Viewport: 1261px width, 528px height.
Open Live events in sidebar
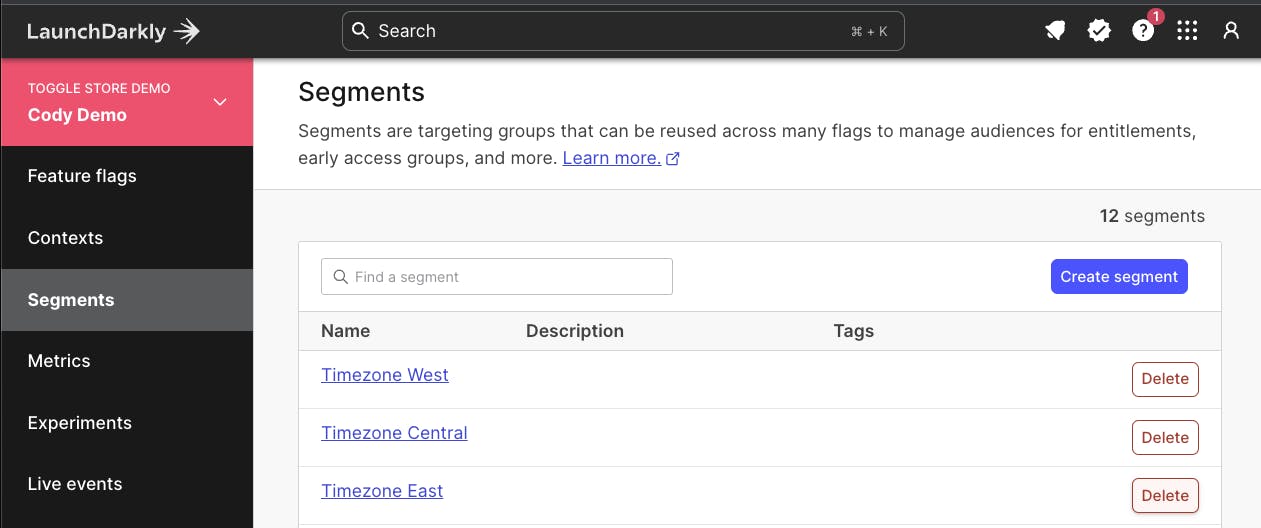[75, 484]
